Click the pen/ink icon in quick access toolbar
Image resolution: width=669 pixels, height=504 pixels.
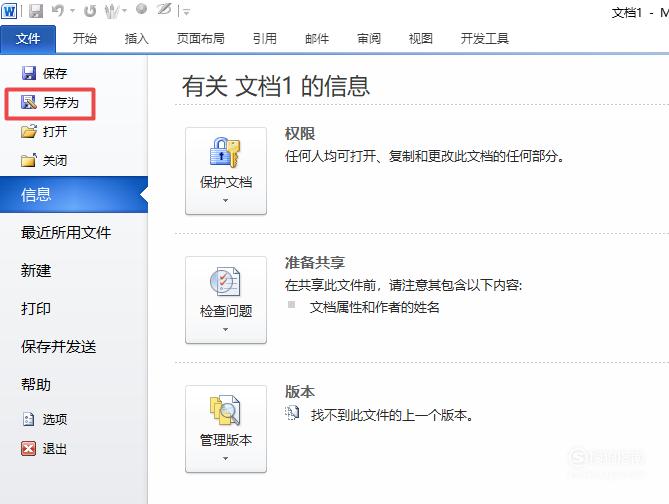pos(164,9)
